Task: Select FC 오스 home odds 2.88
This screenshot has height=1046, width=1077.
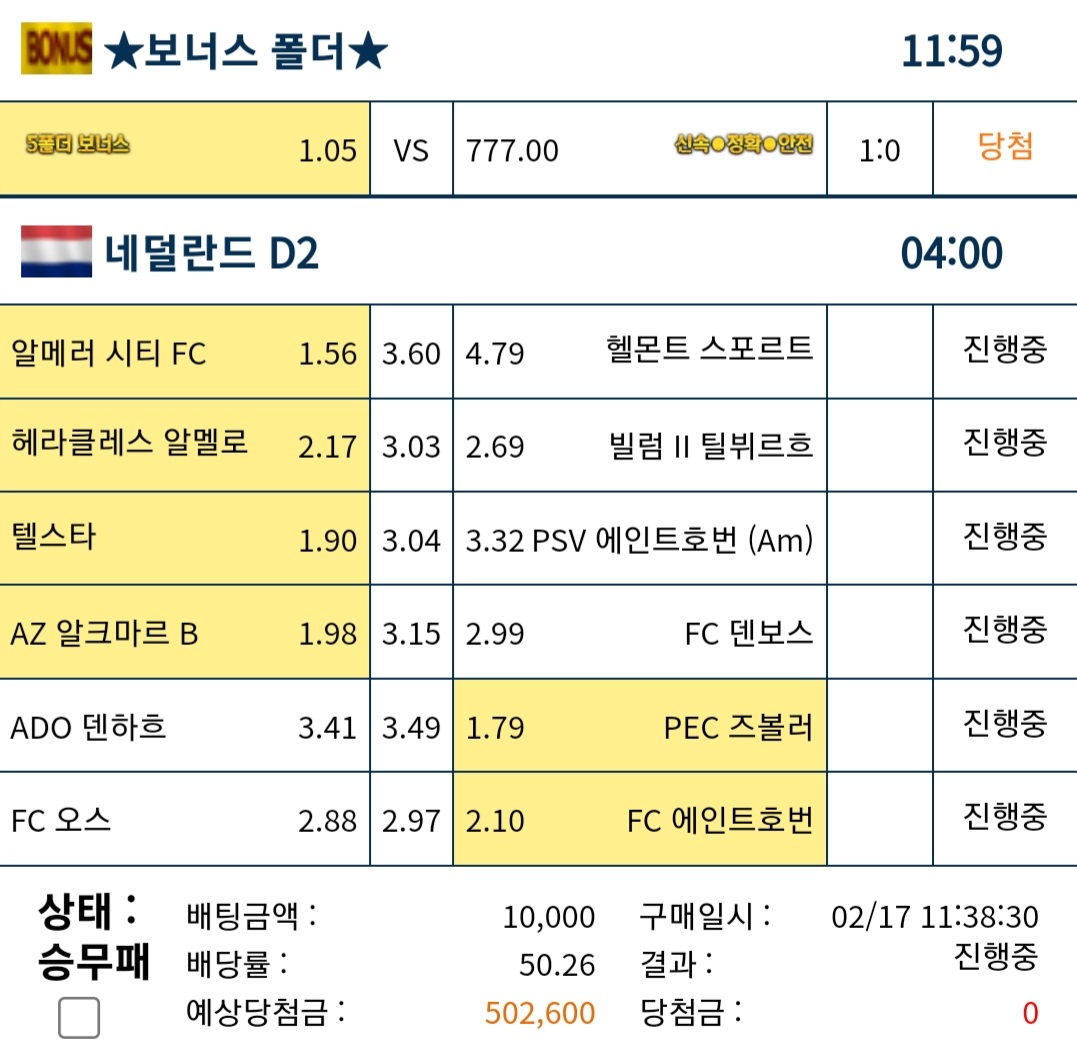Action: pyautogui.click(x=185, y=819)
